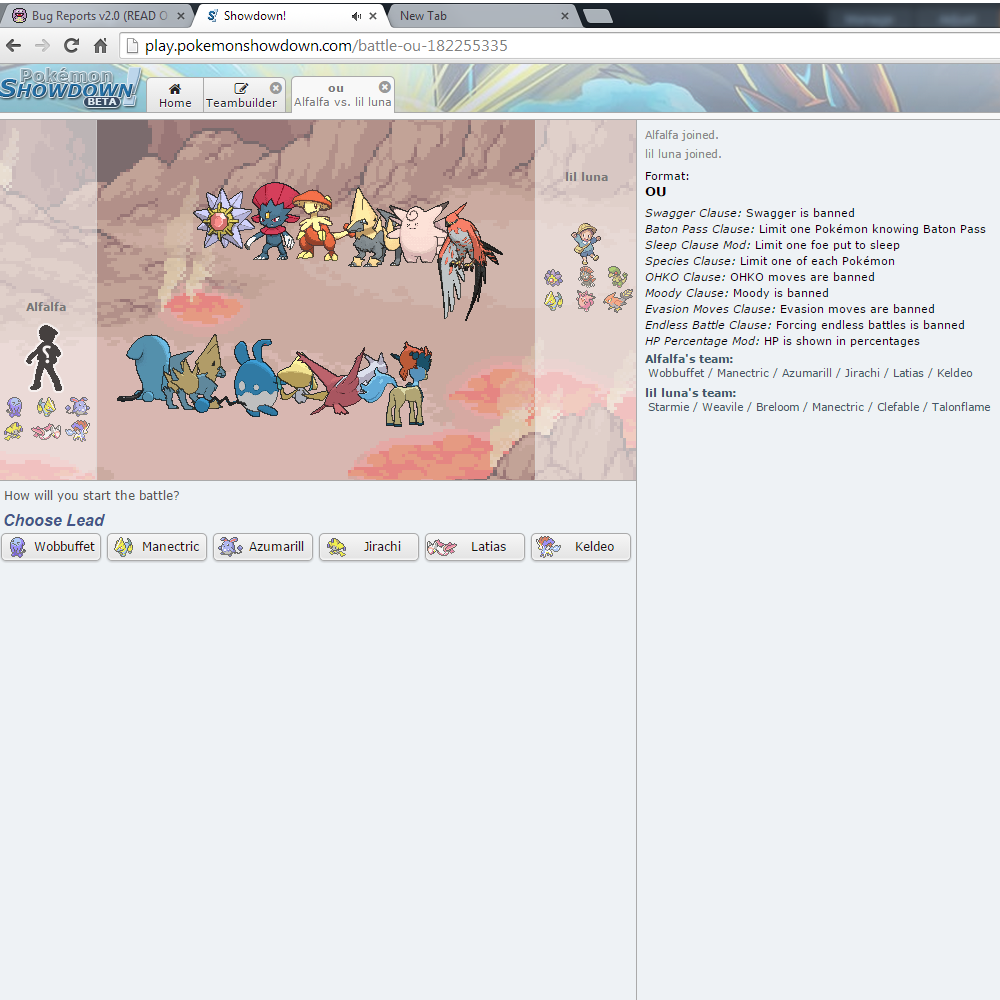Viewport: 1000px width, 1000px height.
Task: Choose Keldeo as lead
Action: point(580,547)
